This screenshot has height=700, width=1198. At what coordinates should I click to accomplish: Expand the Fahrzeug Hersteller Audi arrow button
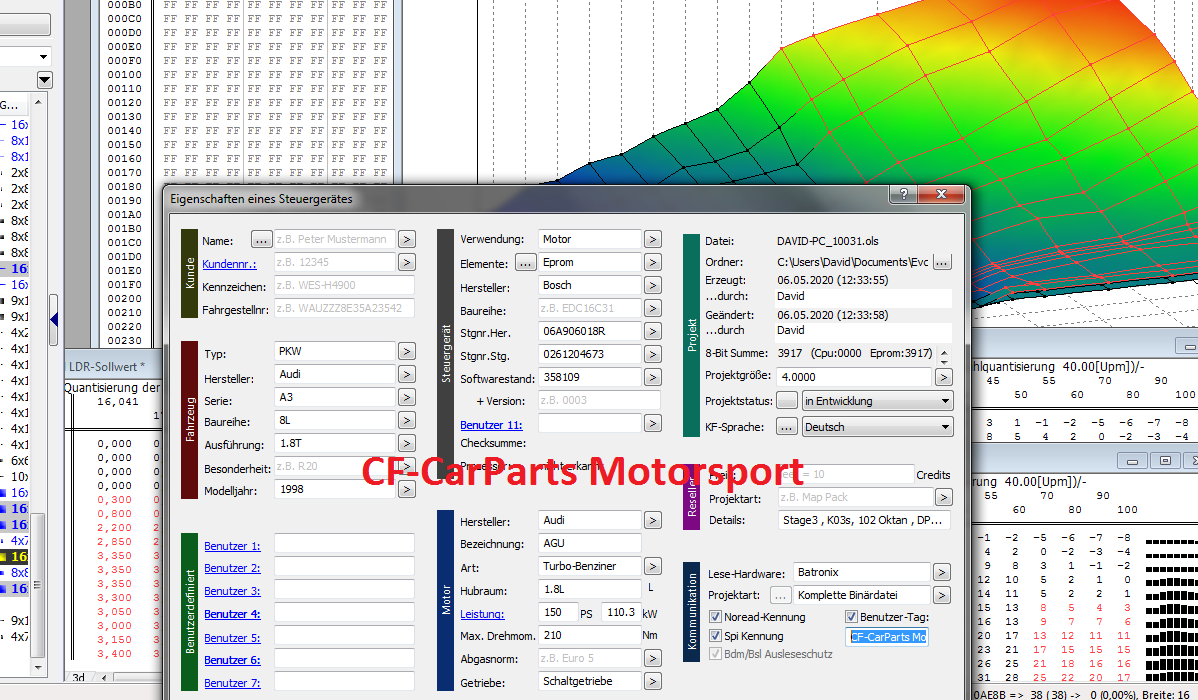(406, 374)
